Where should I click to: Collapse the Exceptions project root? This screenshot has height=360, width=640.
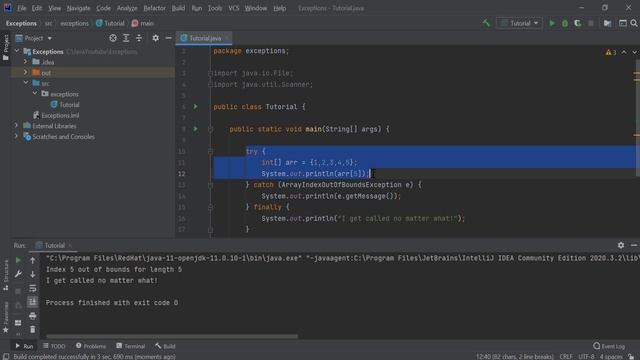coord(17,51)
